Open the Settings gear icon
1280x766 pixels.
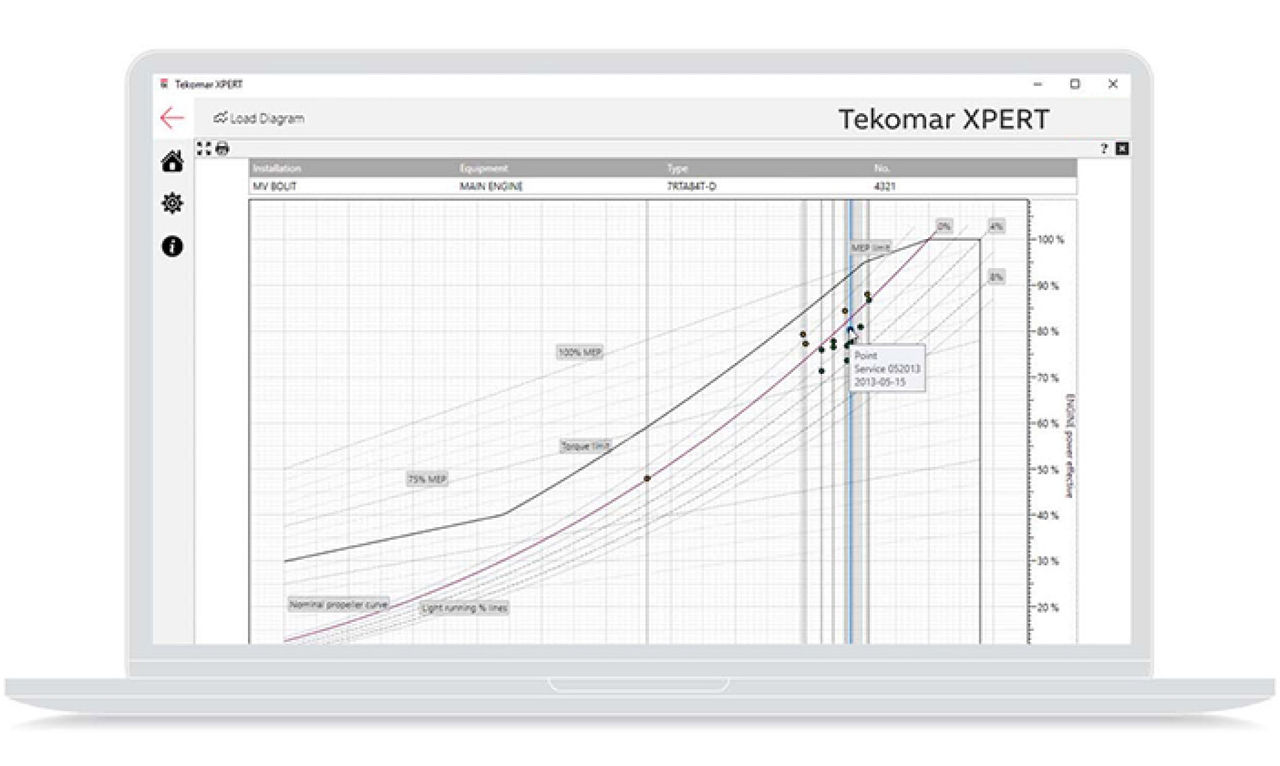173,202
